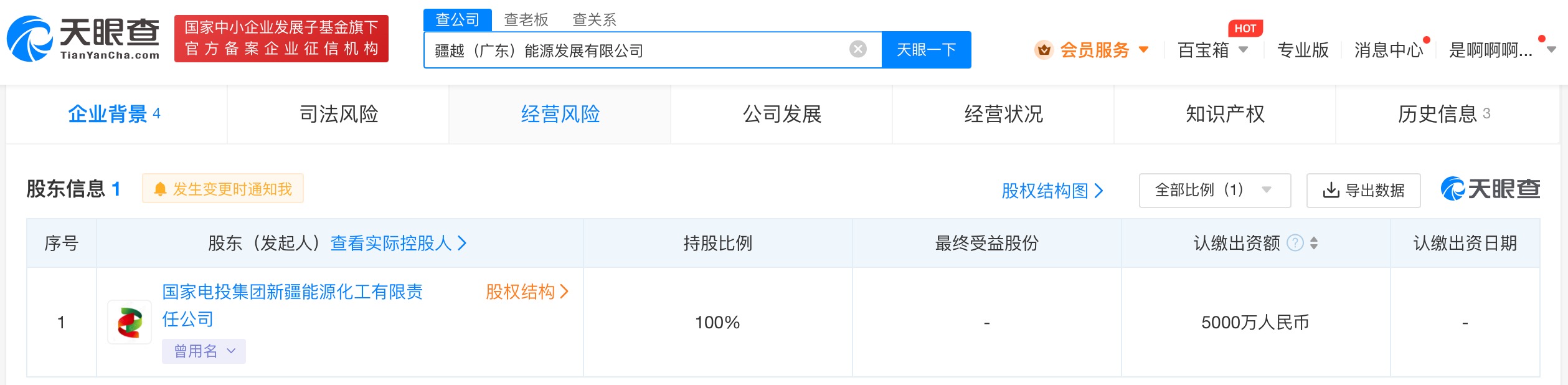Open the 全部比例 (1) dropdown

click(x=1214, y=190)
